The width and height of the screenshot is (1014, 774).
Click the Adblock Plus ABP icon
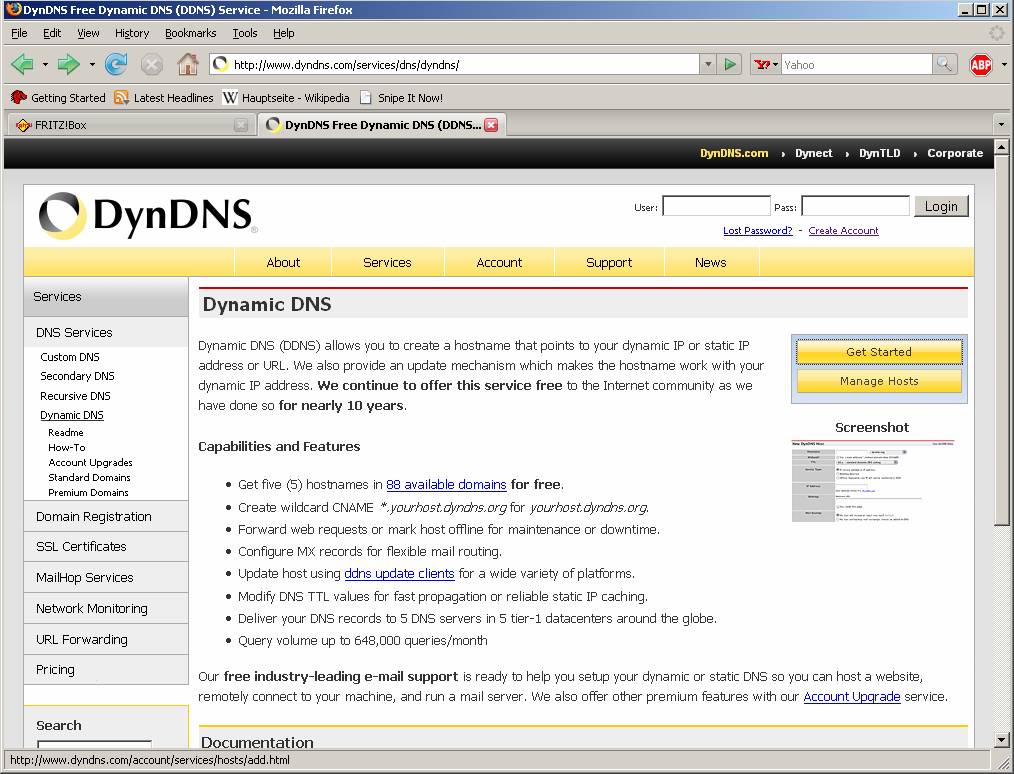coord(981,65)
